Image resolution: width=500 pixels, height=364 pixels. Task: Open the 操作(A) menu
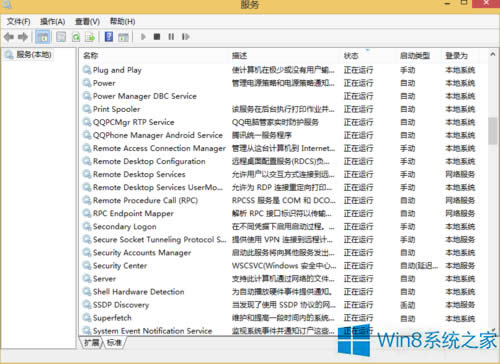[53, 22]
